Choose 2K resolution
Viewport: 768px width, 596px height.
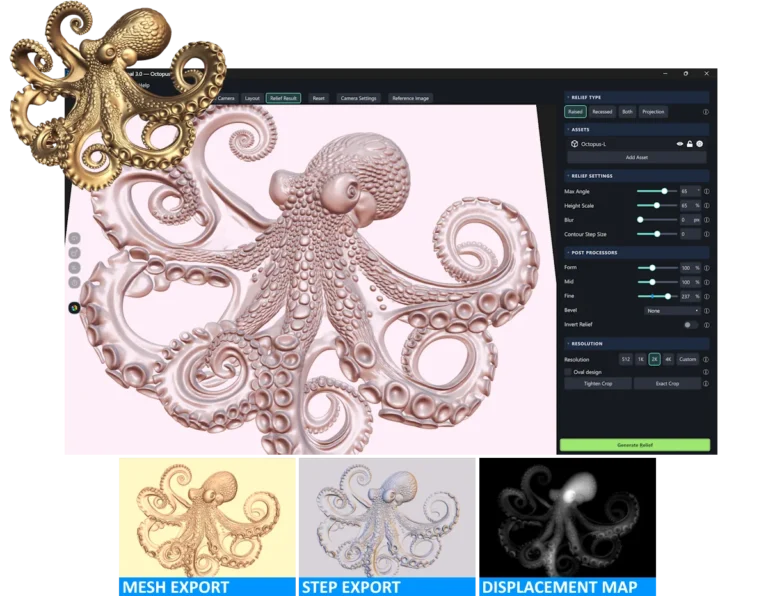654,359
